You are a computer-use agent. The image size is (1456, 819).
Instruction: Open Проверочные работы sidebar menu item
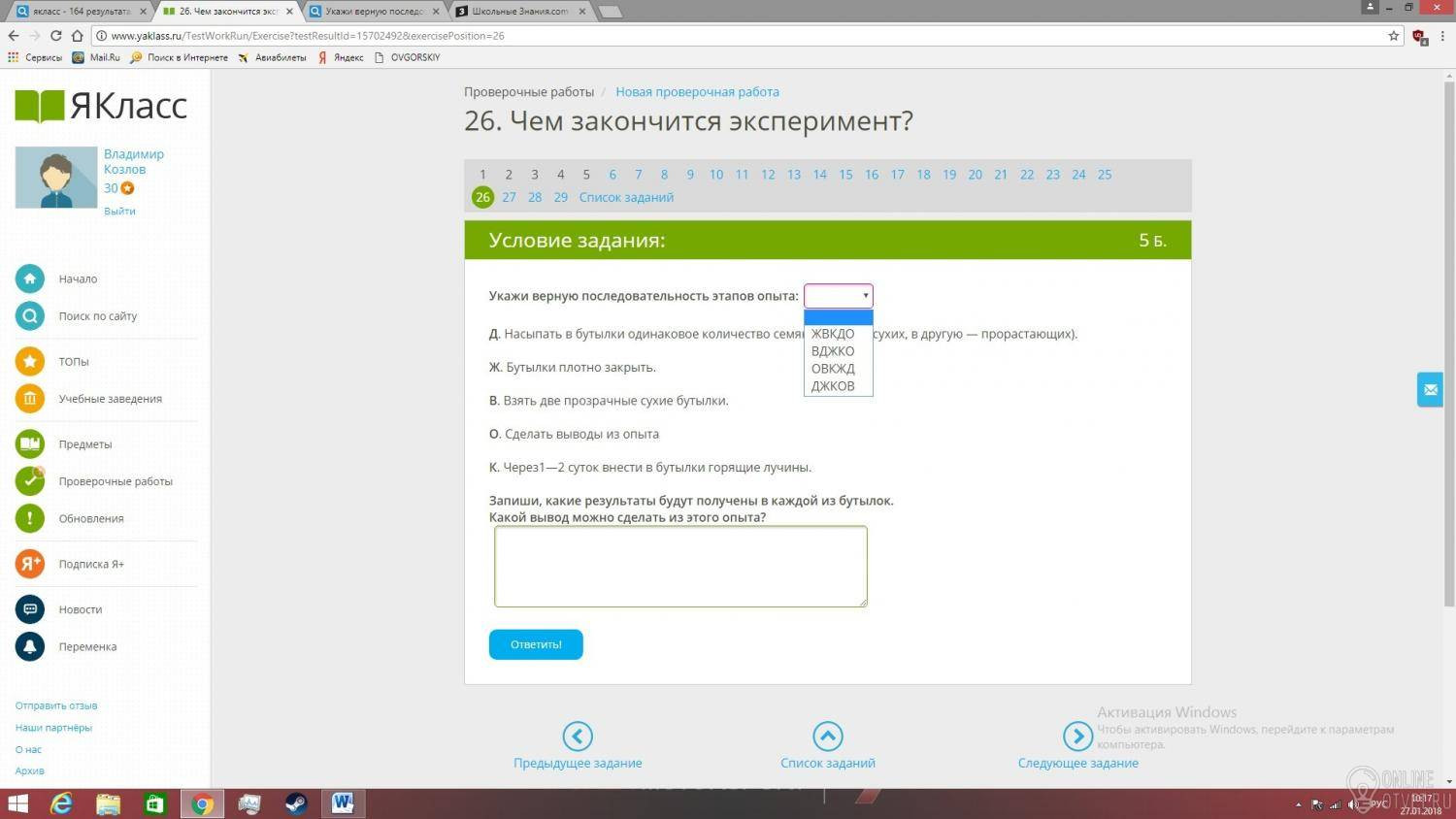point(116,481)
